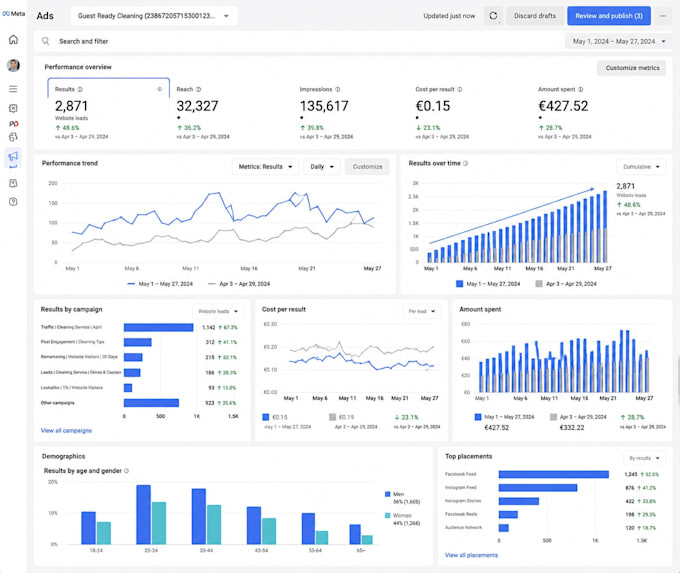
Task: Click the sidebar icon just above the megaphone
Action: click(x=13, y=137)
